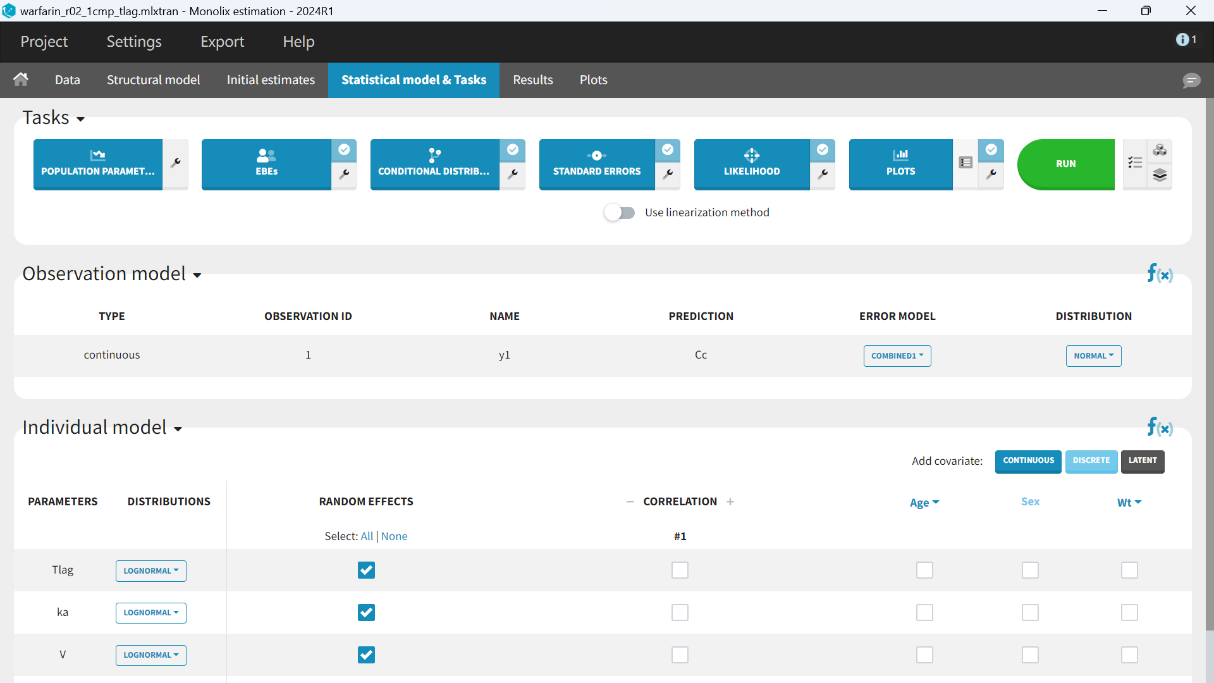Image resolution: width=1214 pixels, height=683 pixels.
Task: Open the COMBINED1 error model dropdown
Action: click(x=897, y=356)
